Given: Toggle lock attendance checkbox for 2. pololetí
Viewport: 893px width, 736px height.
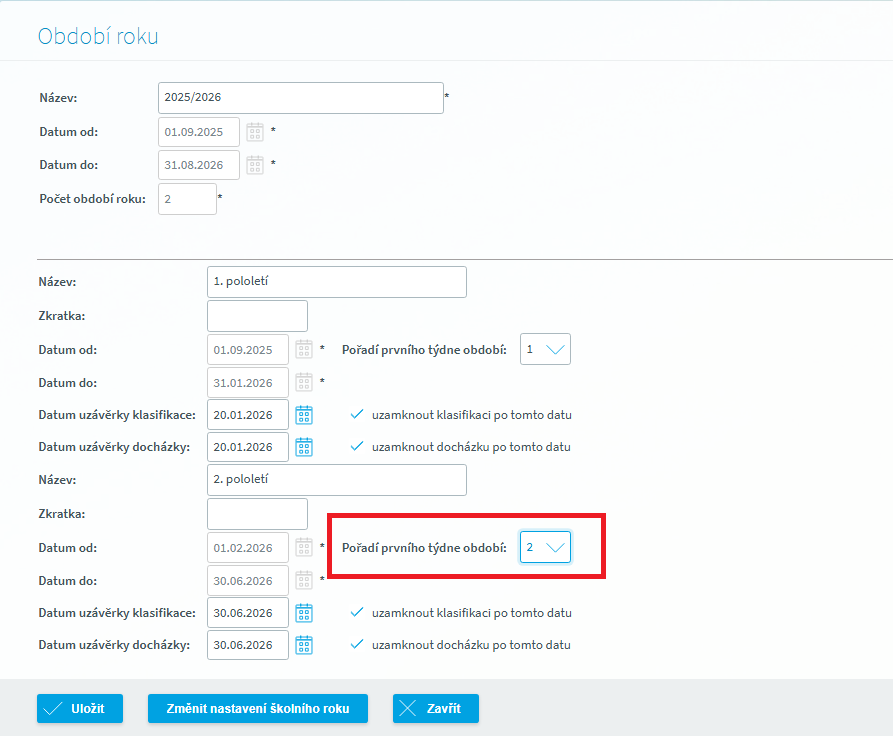Looking at the screenshot, I should pyautogui.click(x=357, y=645).
